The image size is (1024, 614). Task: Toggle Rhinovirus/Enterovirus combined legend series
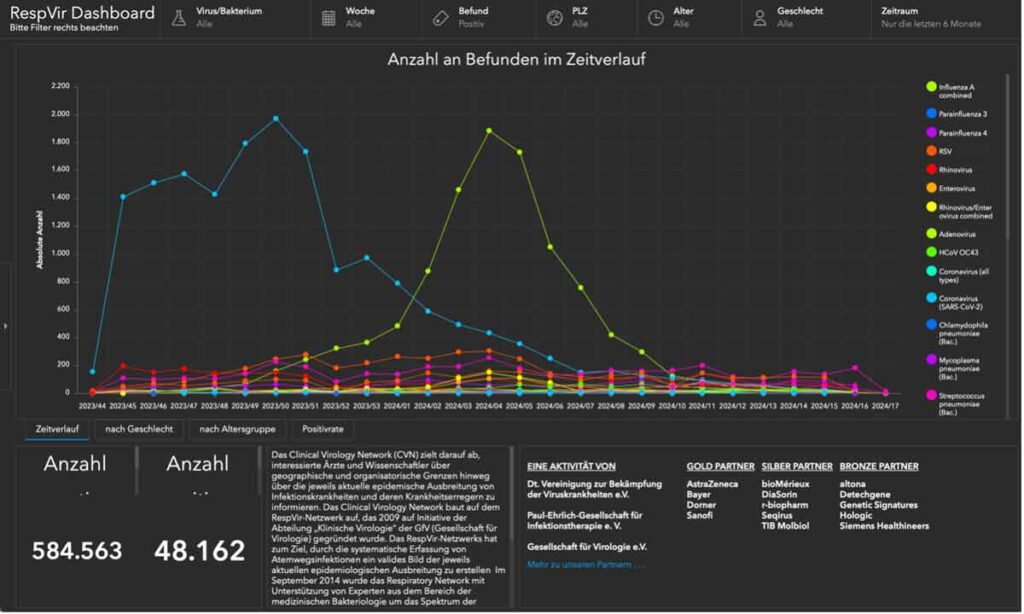pyautogui.click(x=959, y=211)
